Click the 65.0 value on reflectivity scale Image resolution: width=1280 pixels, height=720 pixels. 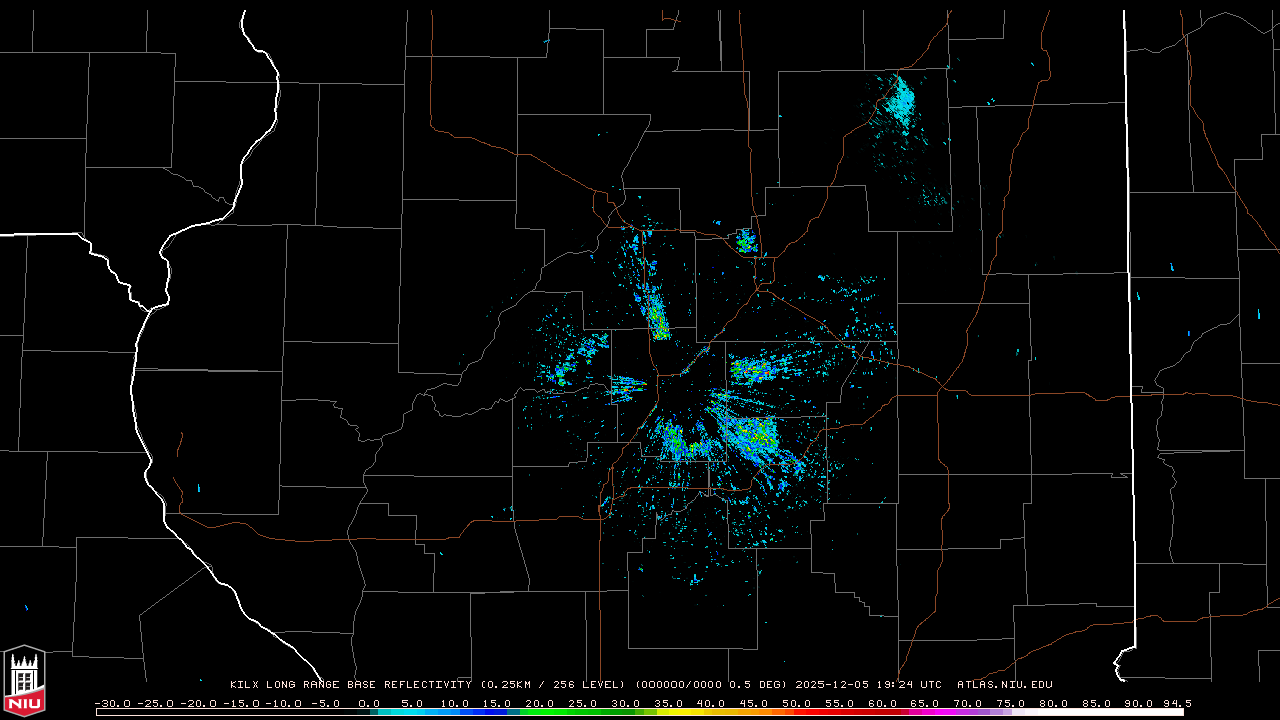925,703
